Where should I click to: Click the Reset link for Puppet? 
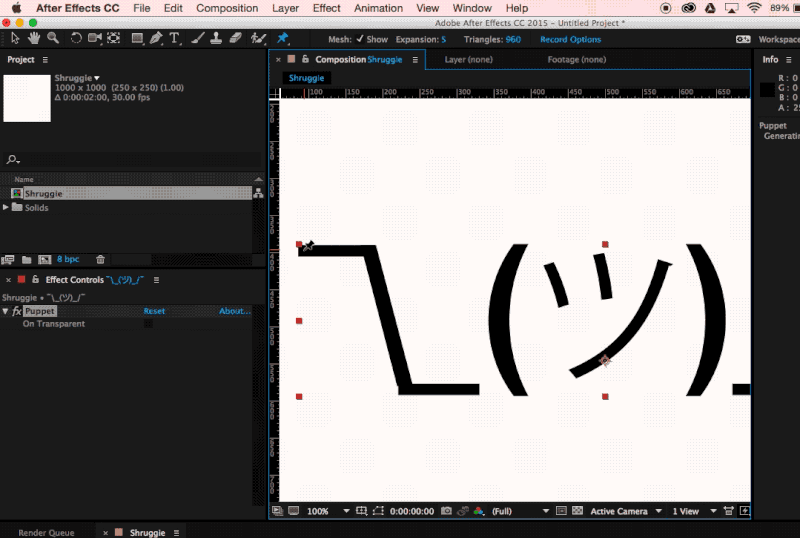coord(154,311)
